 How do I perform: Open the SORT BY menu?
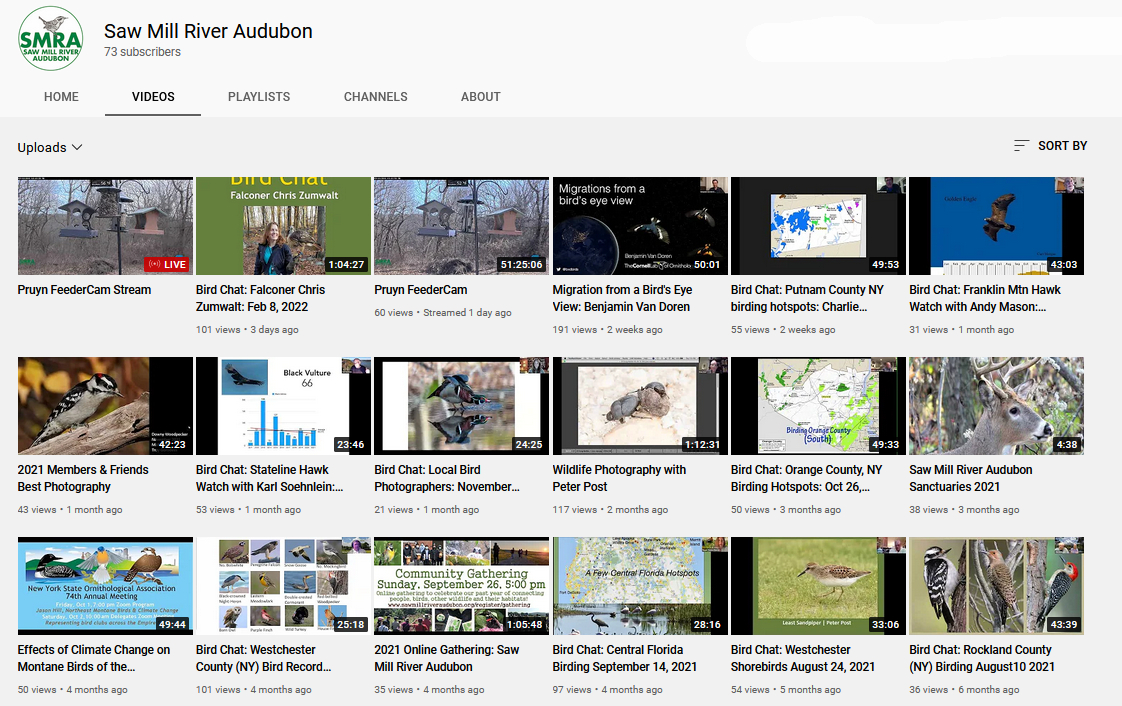(1050, 146)
